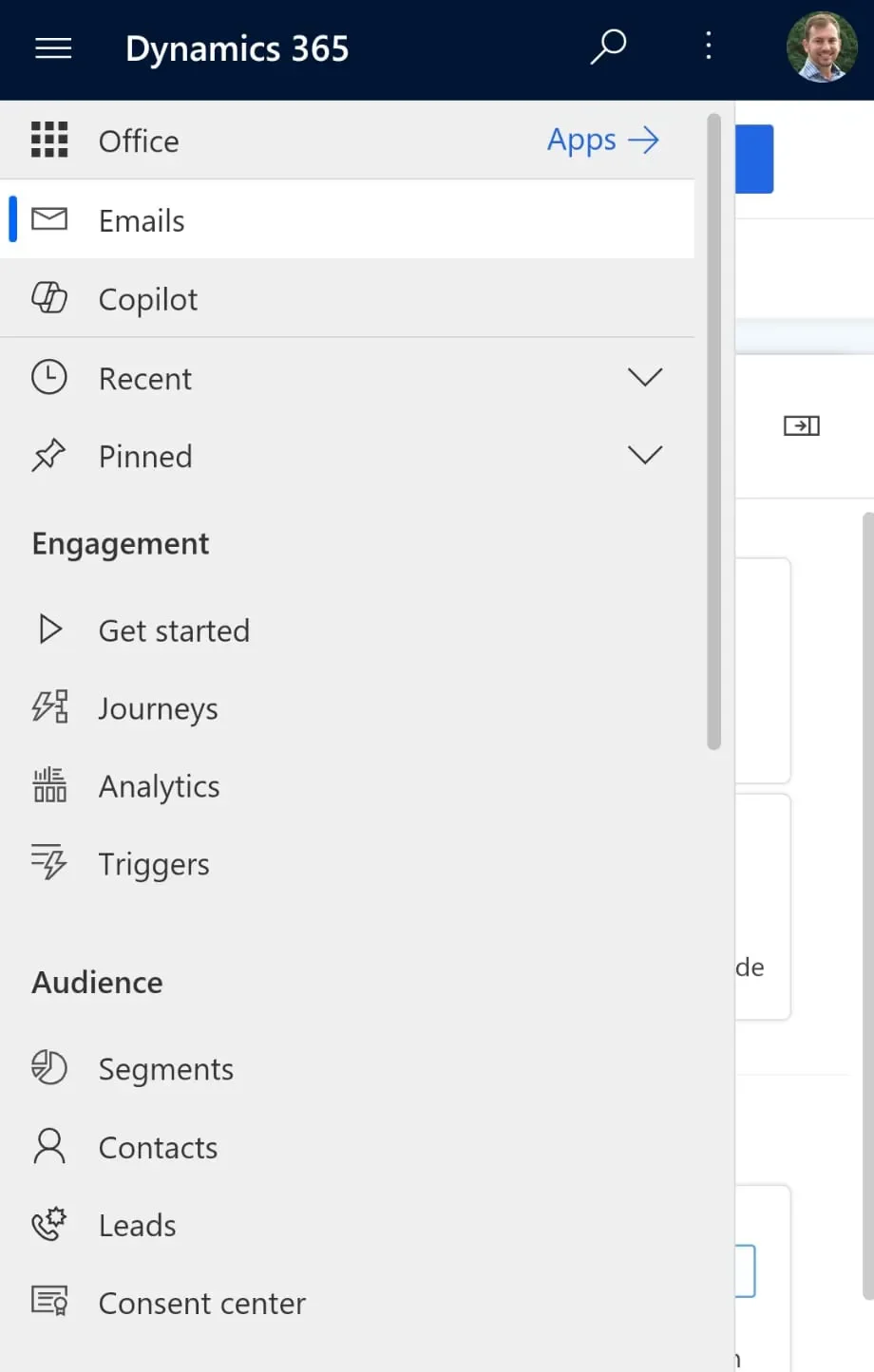Click the Consent center certificate icon
Screen dimensions: 874x1372
49,1301
